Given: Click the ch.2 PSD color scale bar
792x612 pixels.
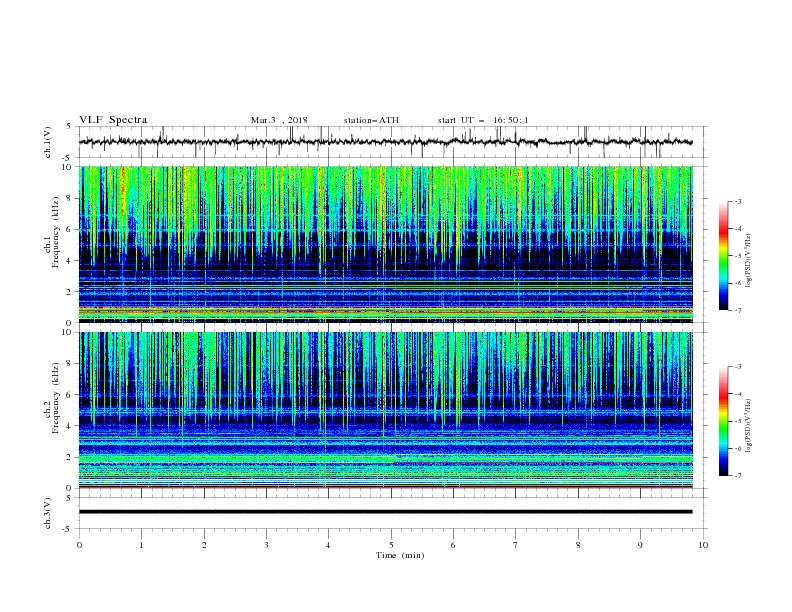Looking at the screenshot, I should click(724, 421).
